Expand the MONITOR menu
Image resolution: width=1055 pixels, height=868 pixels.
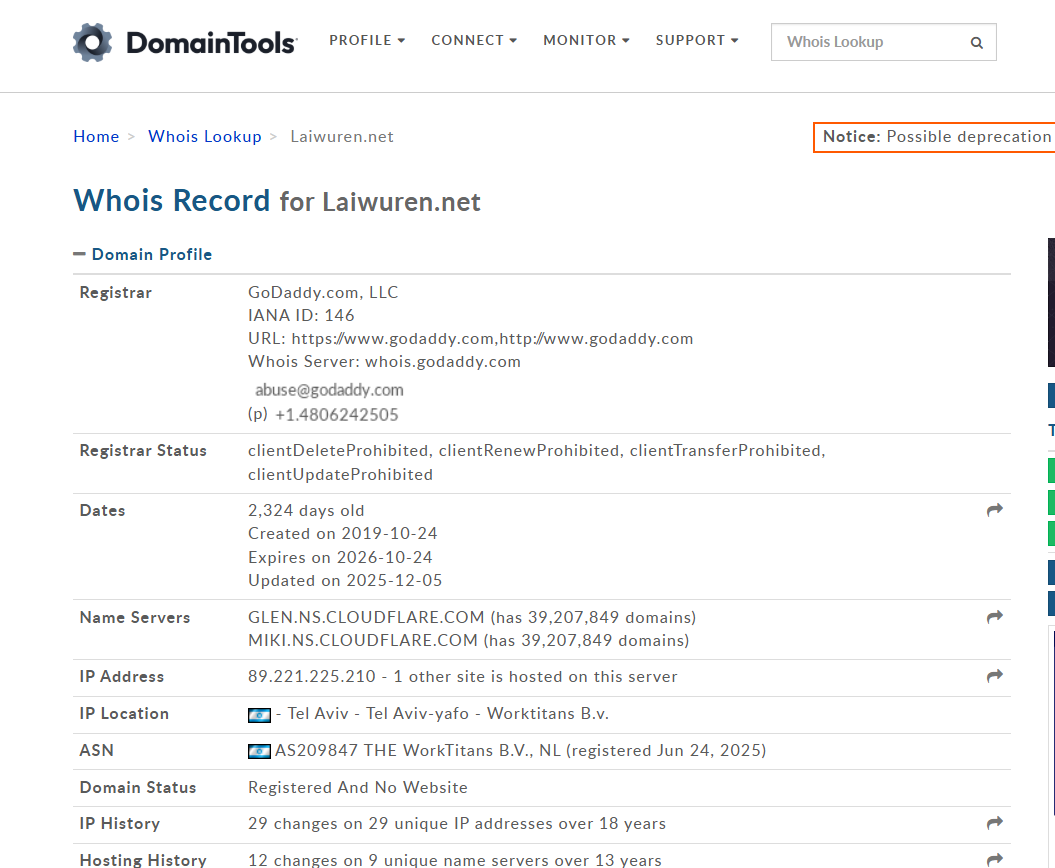[x=586, y=40]
